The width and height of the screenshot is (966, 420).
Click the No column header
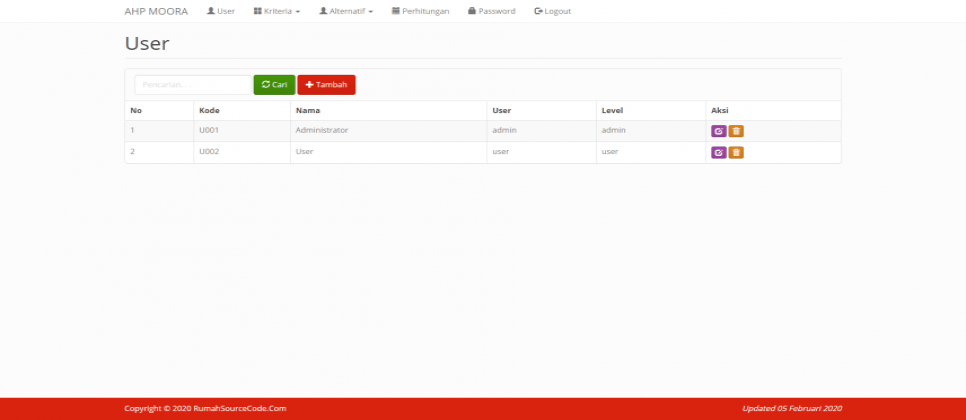tap(160, 111)
